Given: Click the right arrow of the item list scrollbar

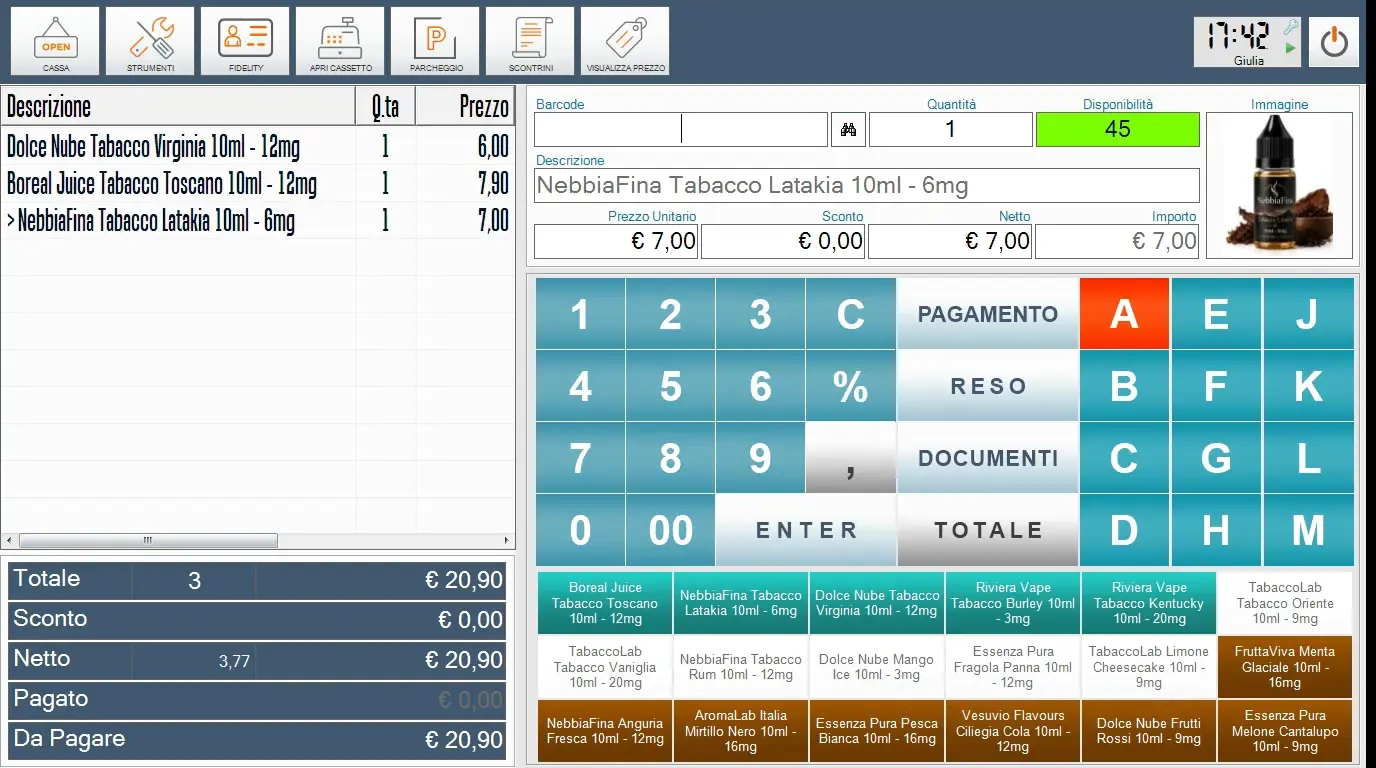Looking at the screenshot, I should pyautogui.click(x=507, y=540).
